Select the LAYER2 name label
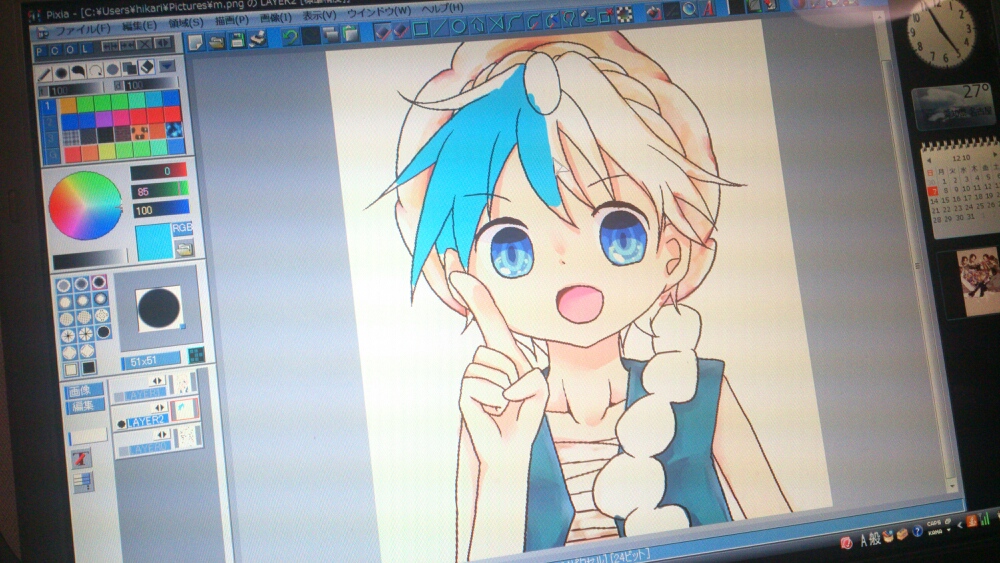Image resolution: width=1000 pixels, height=563 pixels. (x=147, y=420)
